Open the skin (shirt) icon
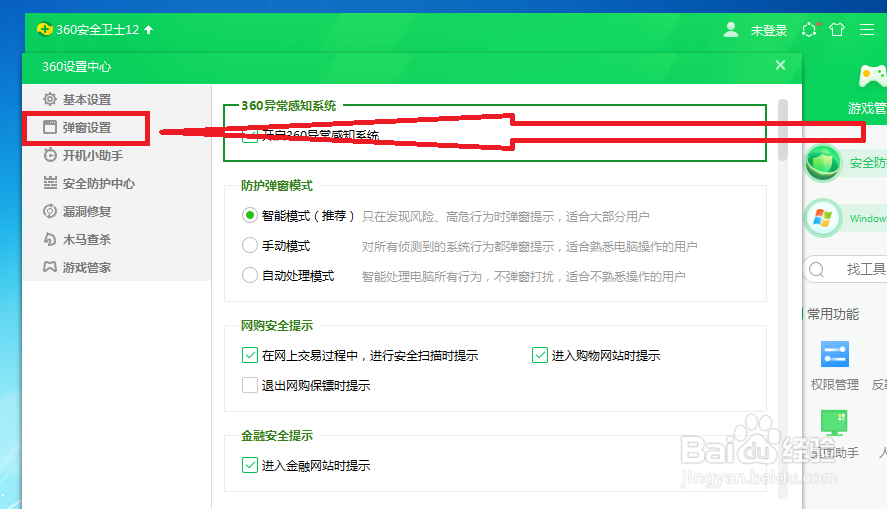887x509 pixels. tap(837, 29)
